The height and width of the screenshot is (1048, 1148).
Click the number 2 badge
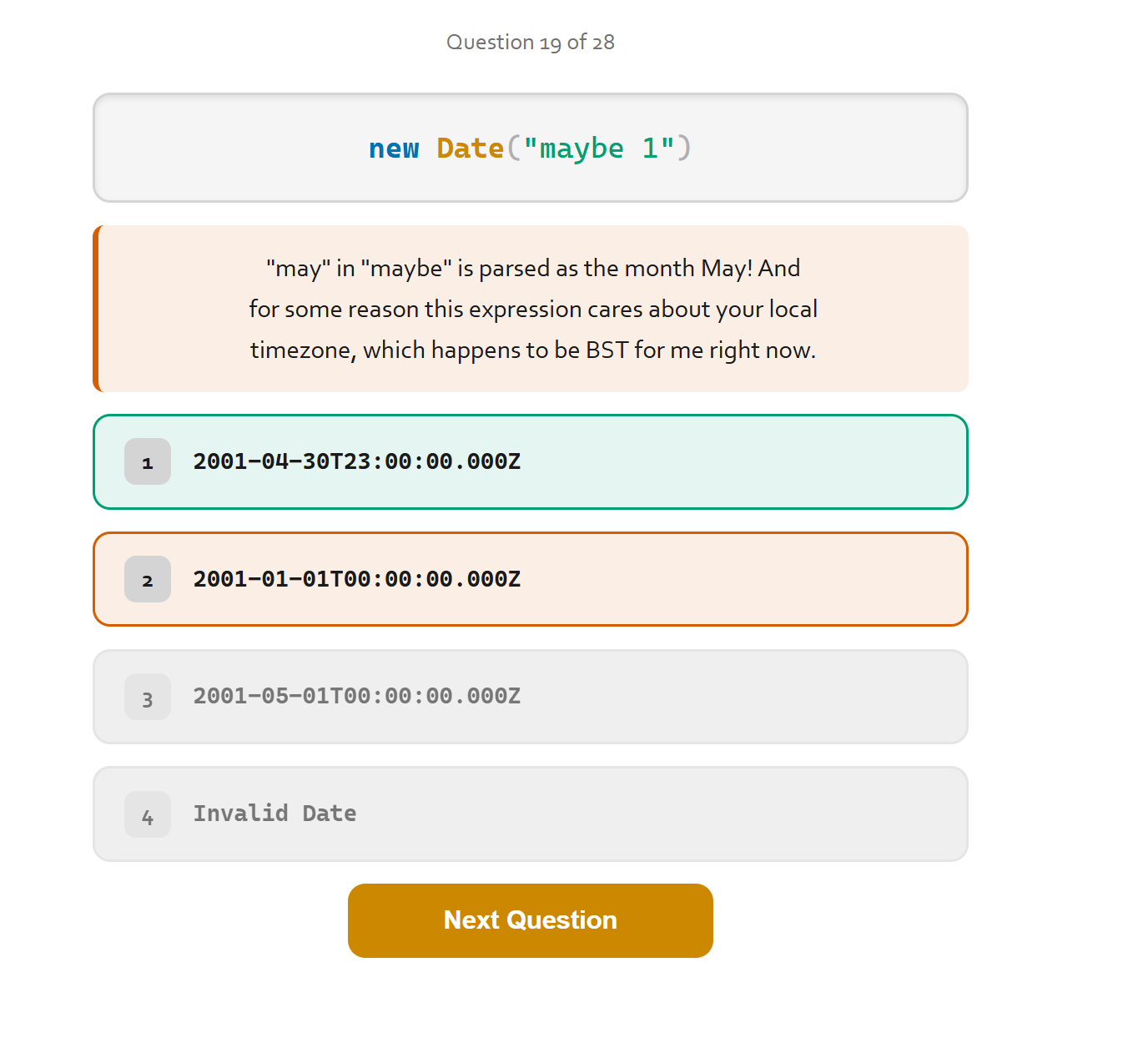(148, 579)
